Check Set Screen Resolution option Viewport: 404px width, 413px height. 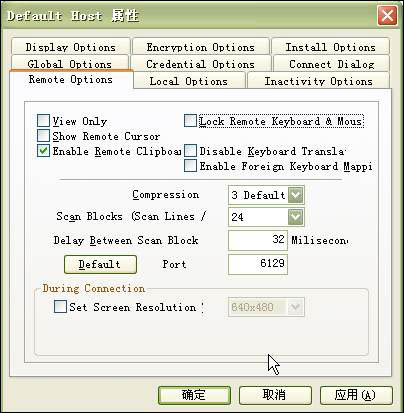pos(60,306)
